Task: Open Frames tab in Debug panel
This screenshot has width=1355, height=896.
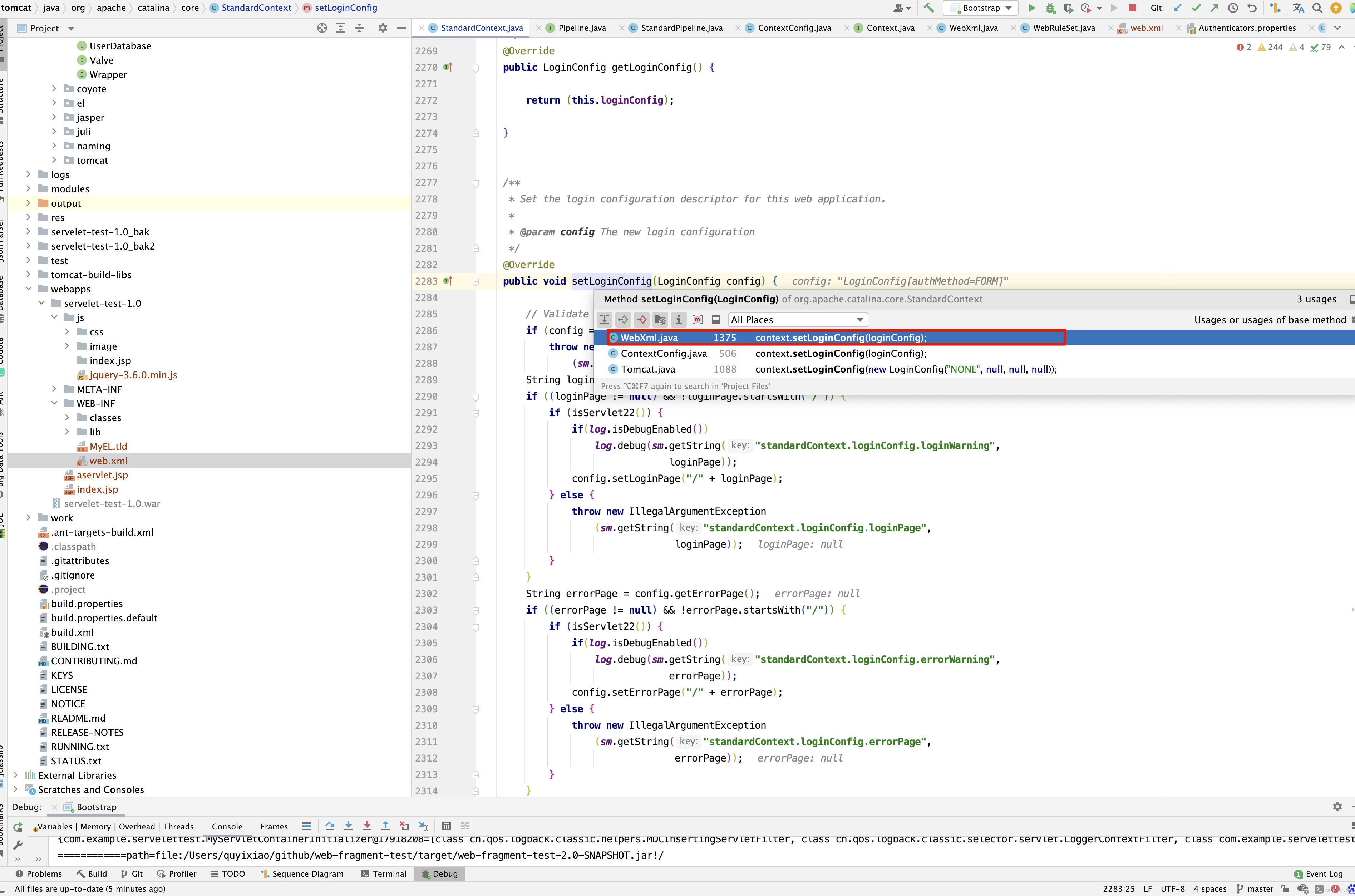Action: coord(274,827)
